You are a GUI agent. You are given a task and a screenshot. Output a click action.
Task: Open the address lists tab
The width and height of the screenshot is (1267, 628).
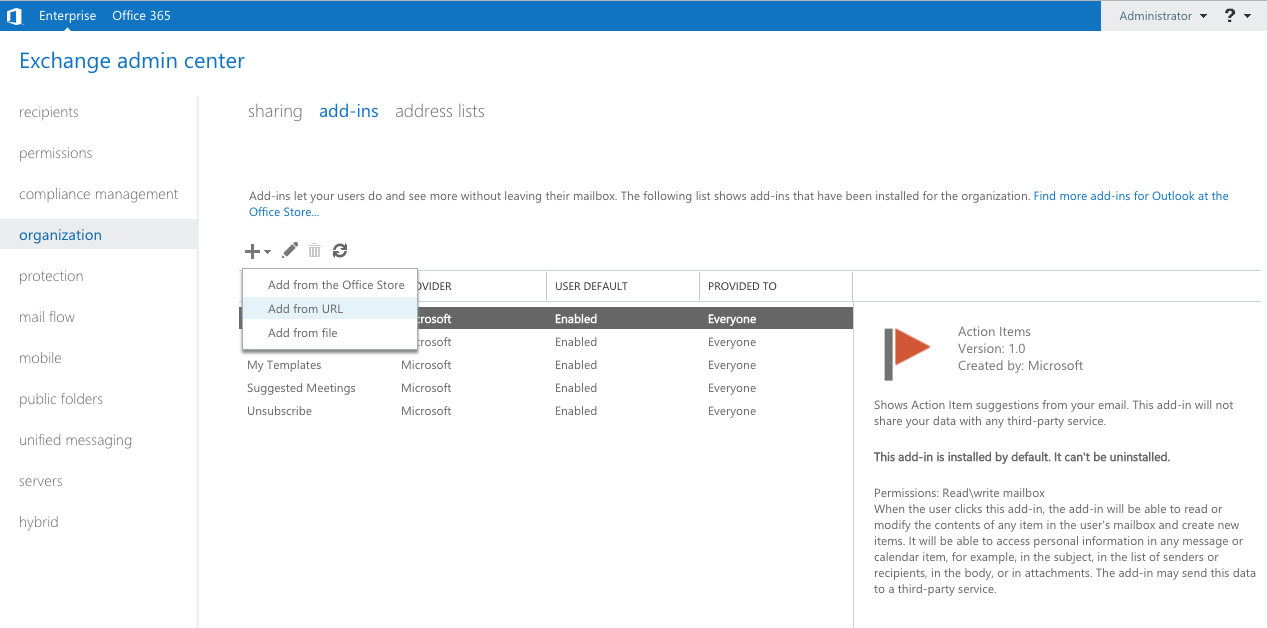[440, 111]
